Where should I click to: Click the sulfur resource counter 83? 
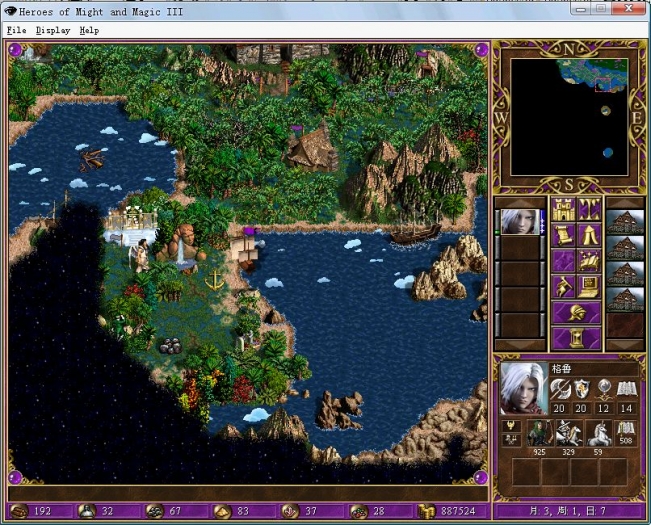(243, 511)
